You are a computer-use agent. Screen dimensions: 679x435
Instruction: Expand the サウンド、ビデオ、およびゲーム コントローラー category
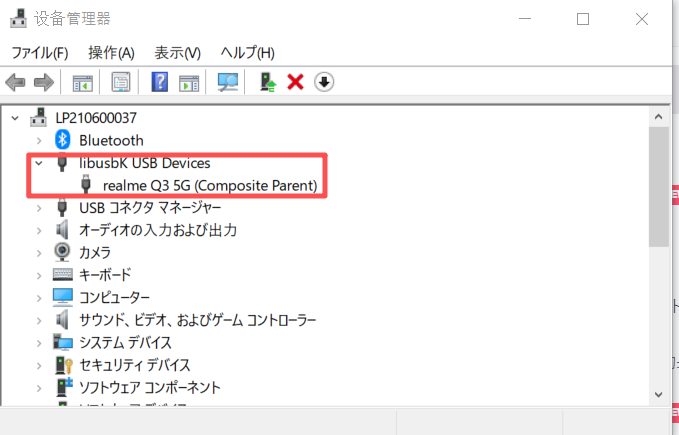pos(39,321)
